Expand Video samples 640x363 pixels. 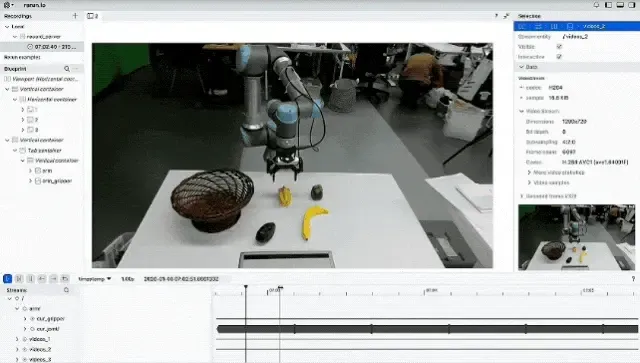pos(529,183)
